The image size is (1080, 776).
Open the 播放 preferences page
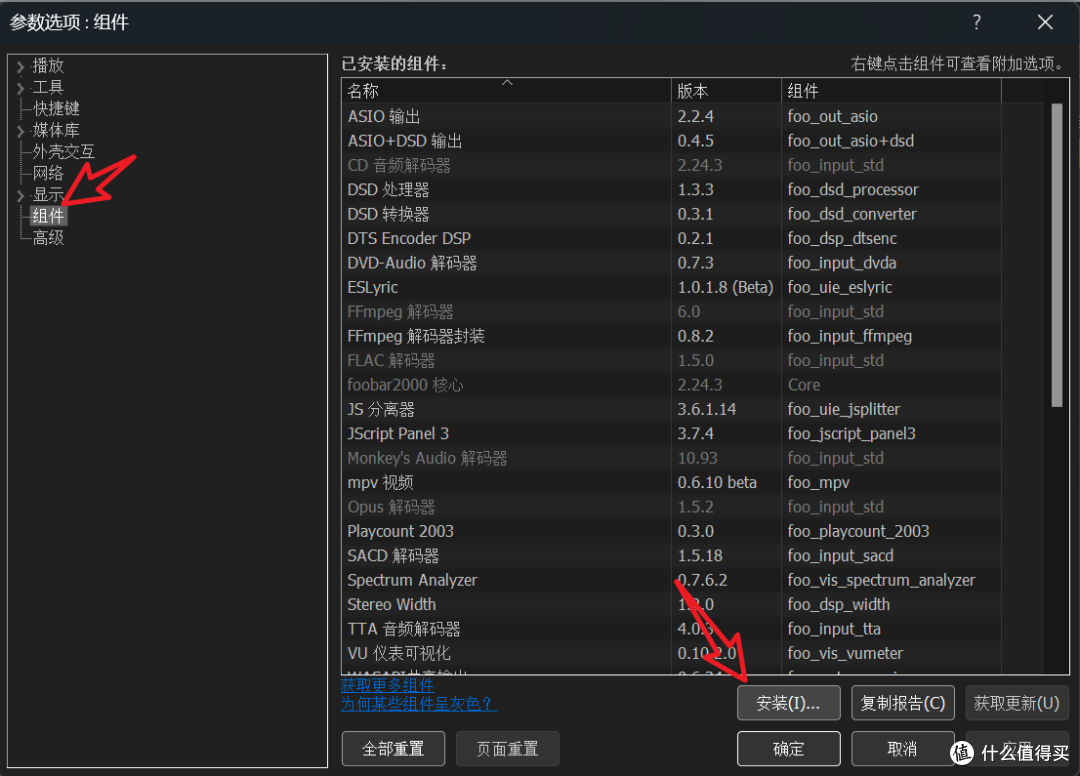pos(48,65)
